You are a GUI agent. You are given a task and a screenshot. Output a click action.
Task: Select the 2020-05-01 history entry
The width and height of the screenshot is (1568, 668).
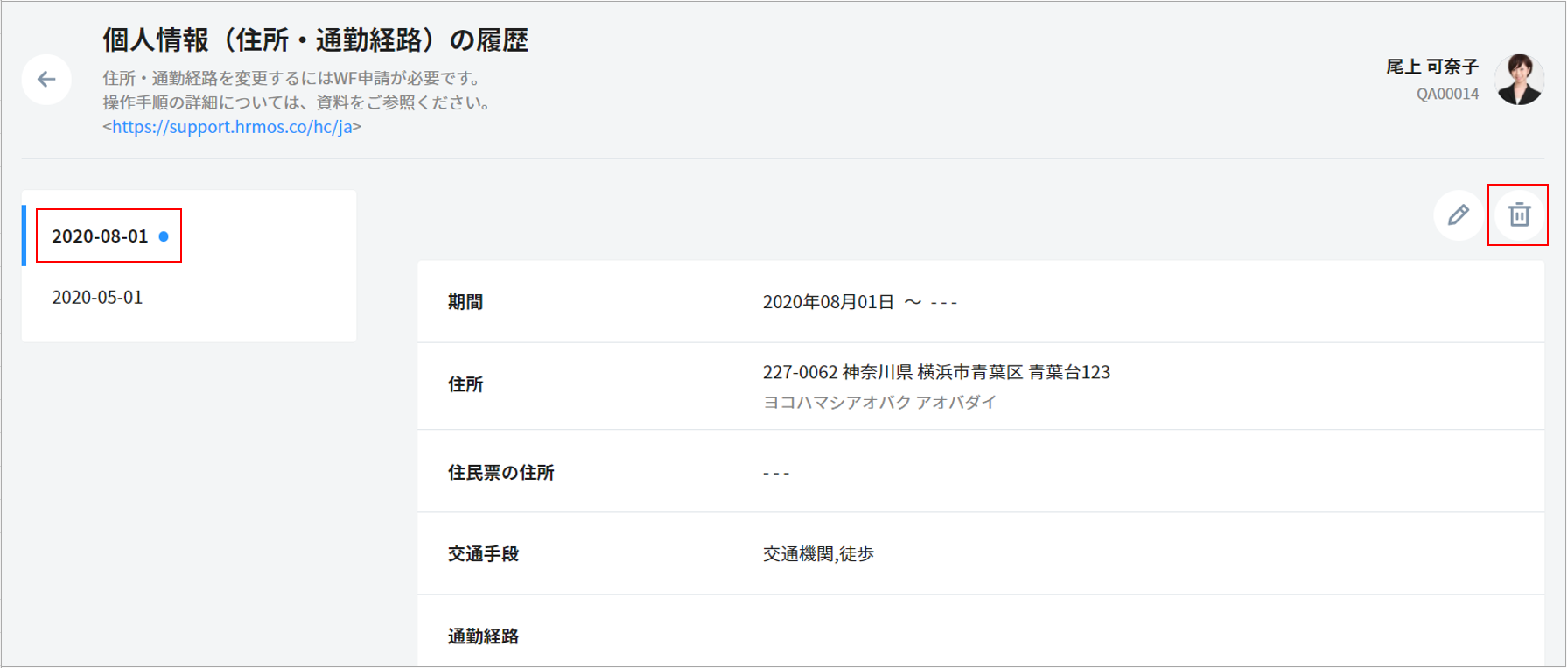97,298
